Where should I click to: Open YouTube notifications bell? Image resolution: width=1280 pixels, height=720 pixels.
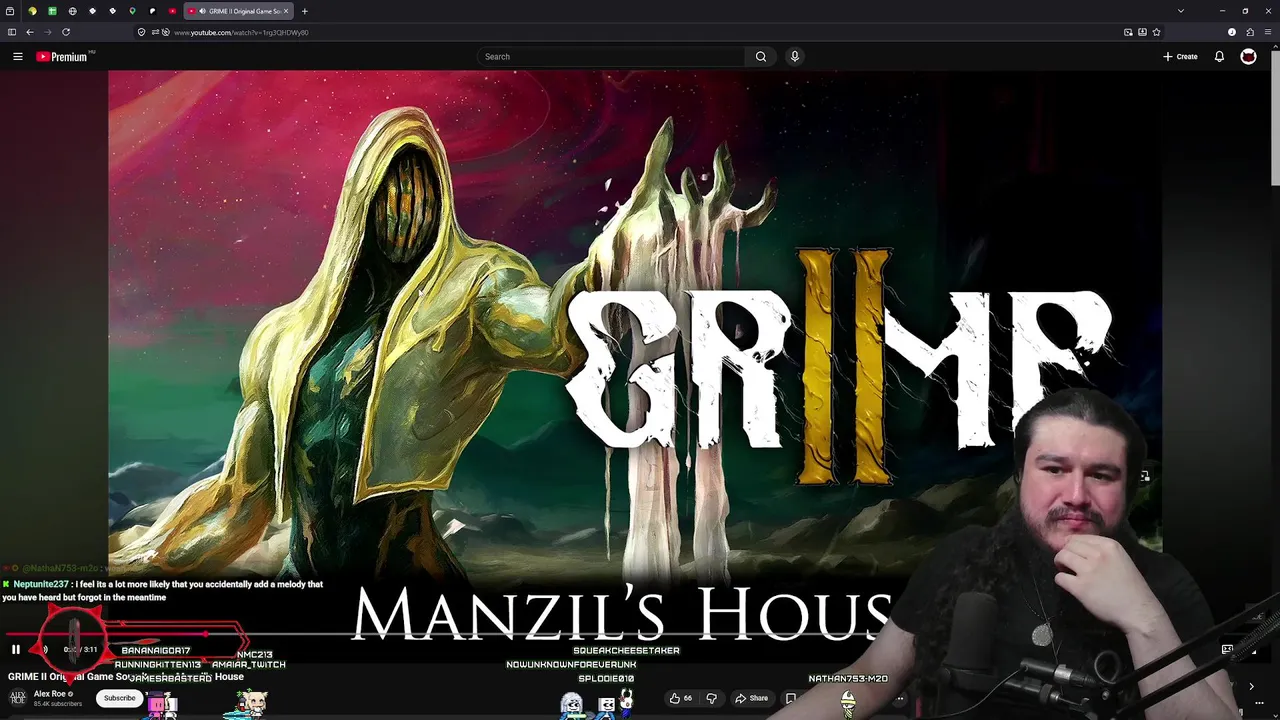1219,57
